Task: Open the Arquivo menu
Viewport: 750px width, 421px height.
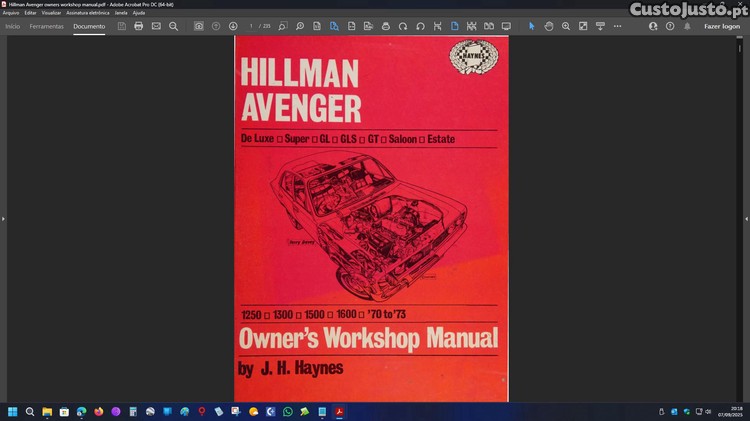Action: 11,13
